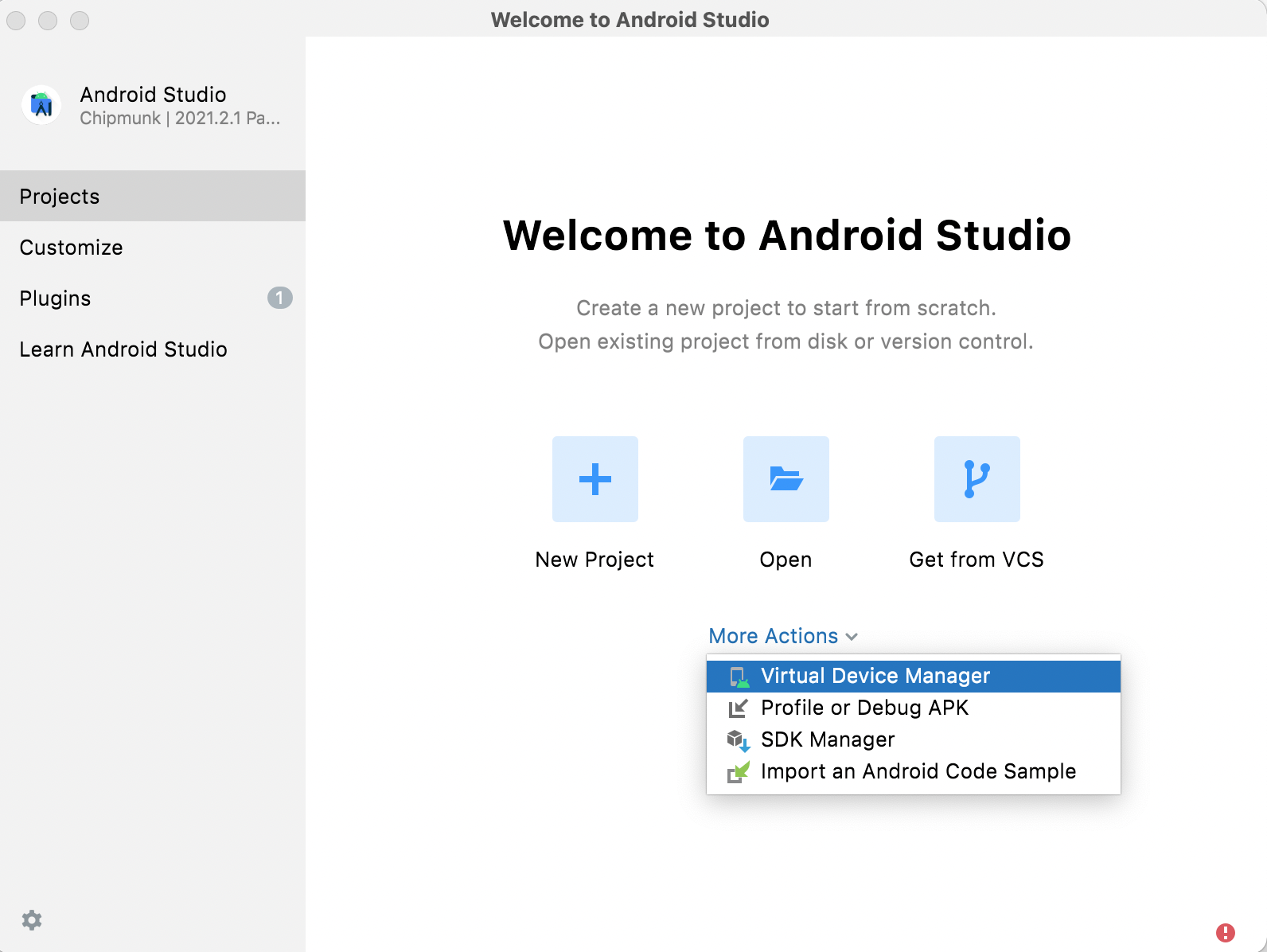Open the Plugins tab

click(153, 298)
